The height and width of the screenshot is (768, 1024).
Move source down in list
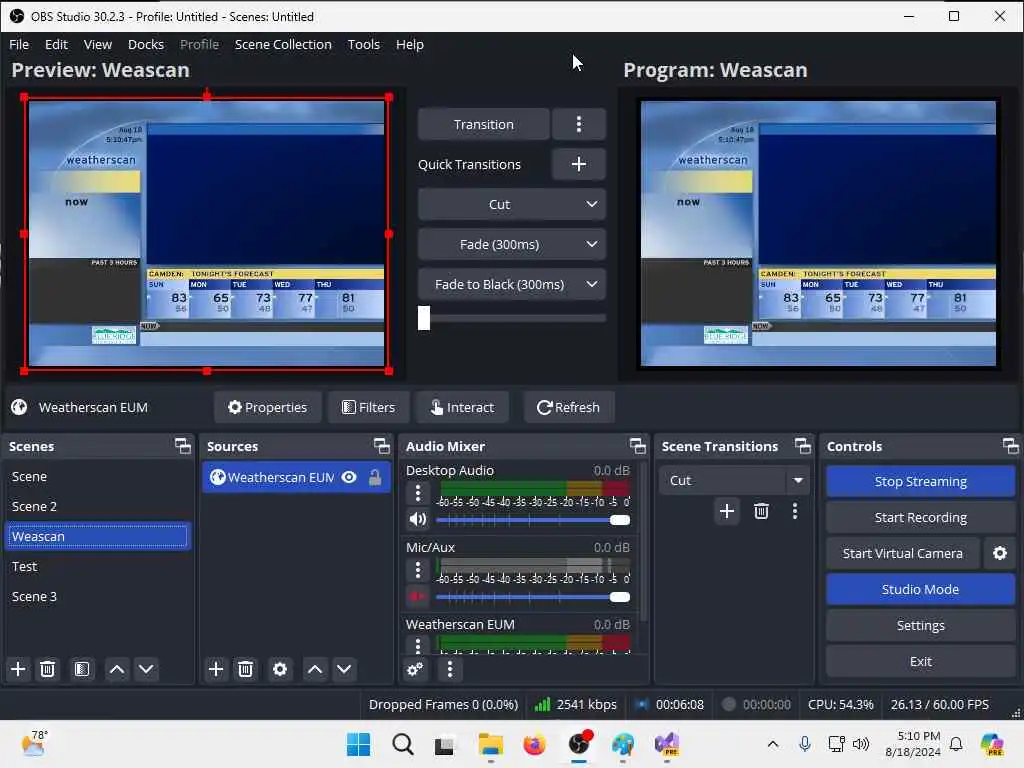(x=344, y=669)
